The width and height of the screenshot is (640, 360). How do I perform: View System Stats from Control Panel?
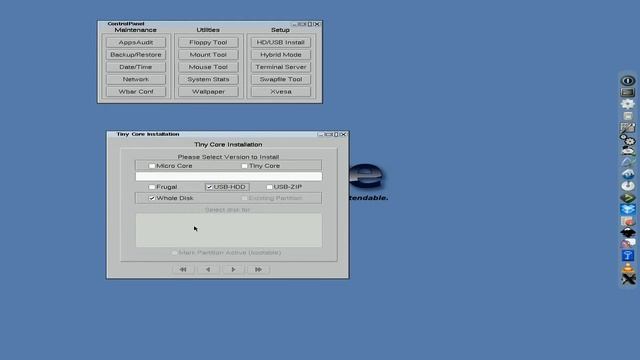208,79
